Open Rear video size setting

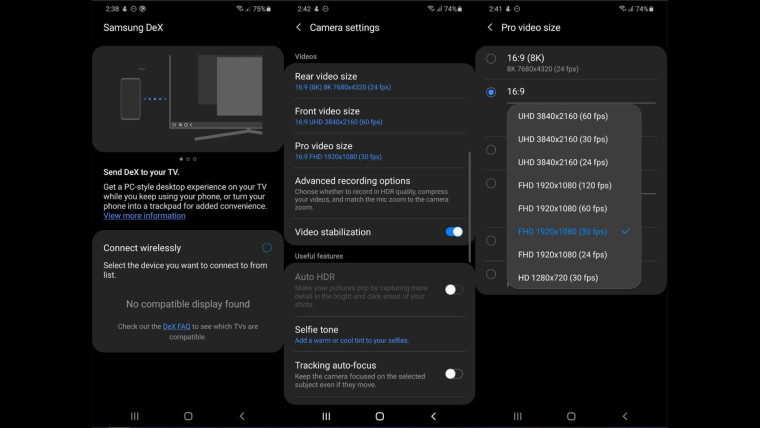(379, 81)
